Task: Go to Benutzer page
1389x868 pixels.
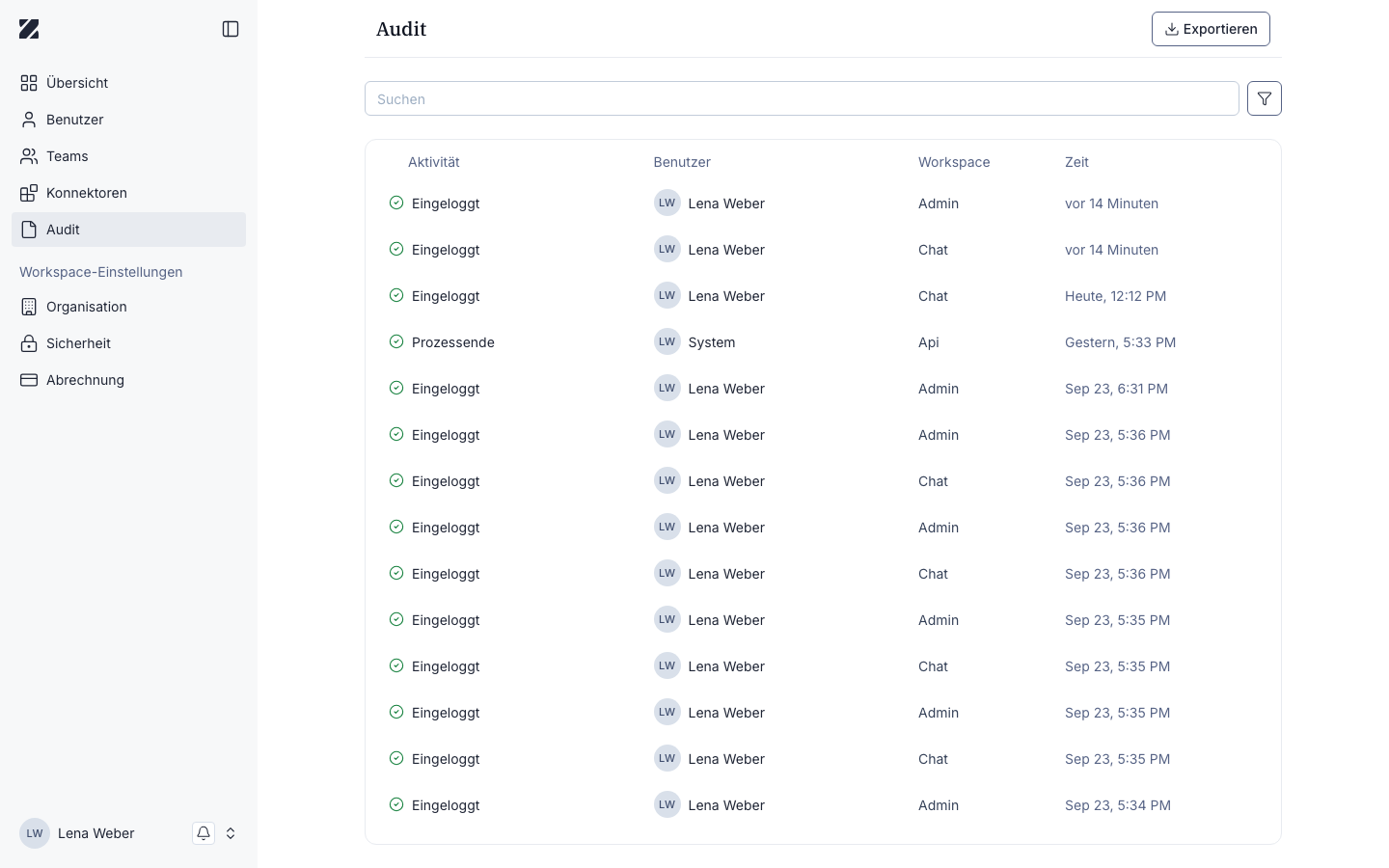Action: pos(128,120)
